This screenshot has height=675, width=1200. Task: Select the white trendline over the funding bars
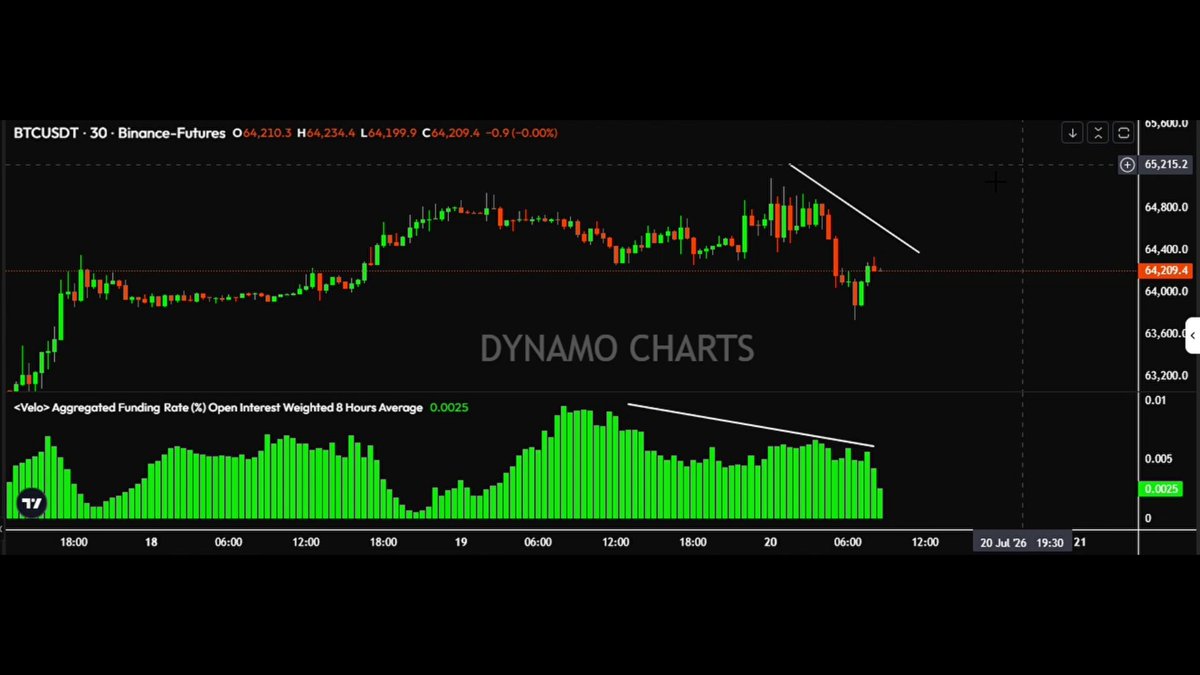751,425
